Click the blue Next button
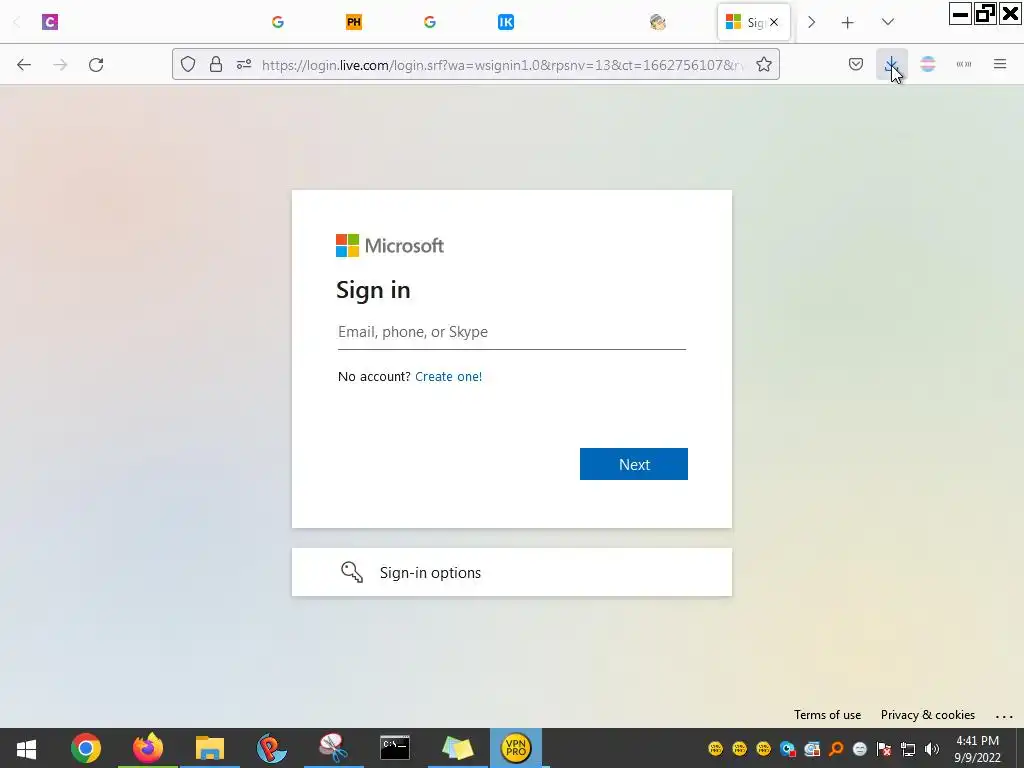This screenshot has width=1024, height=768. coord(633,464)
